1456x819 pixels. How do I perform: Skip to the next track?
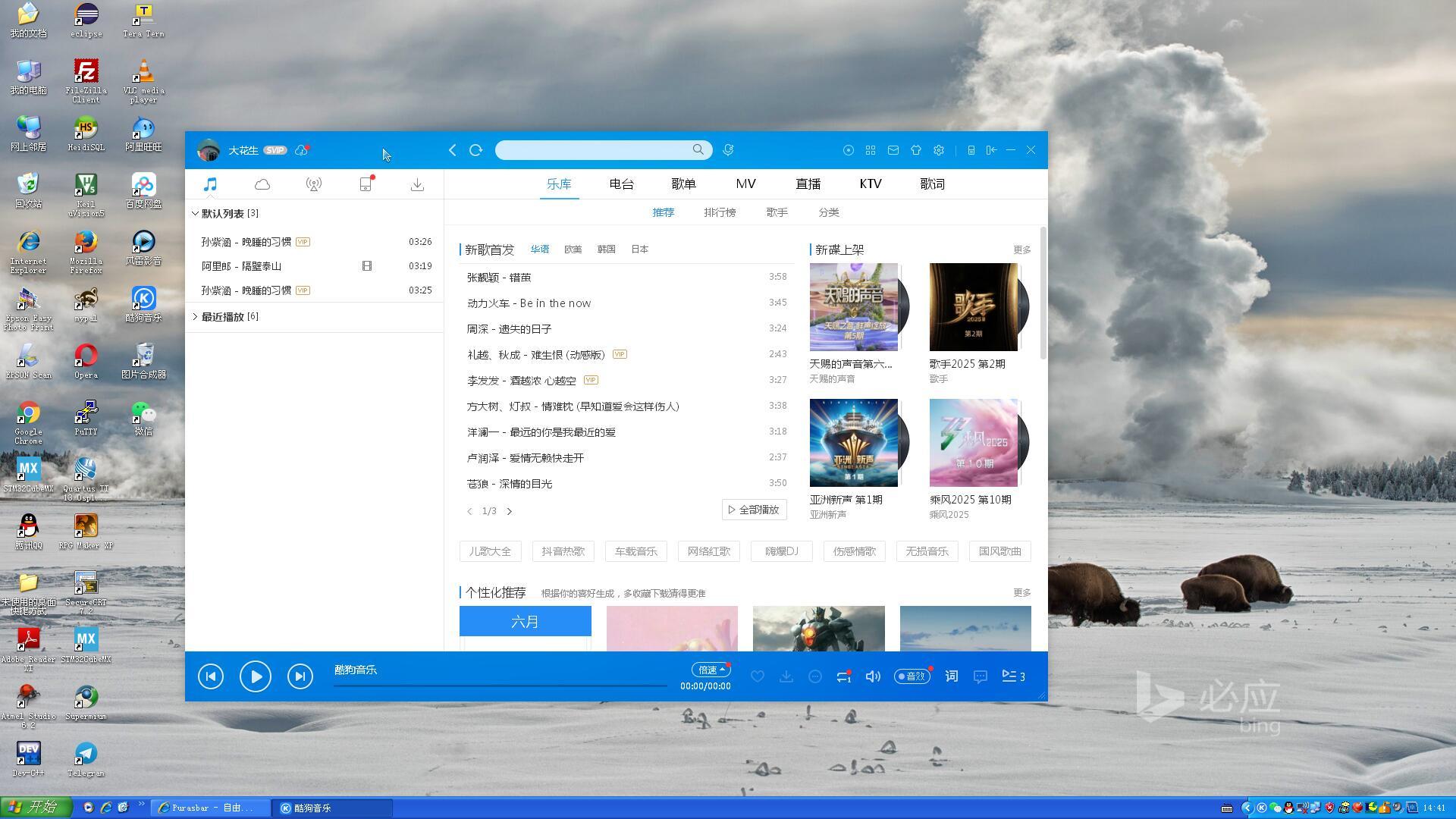pyautogui.click(x=300, y=676)
